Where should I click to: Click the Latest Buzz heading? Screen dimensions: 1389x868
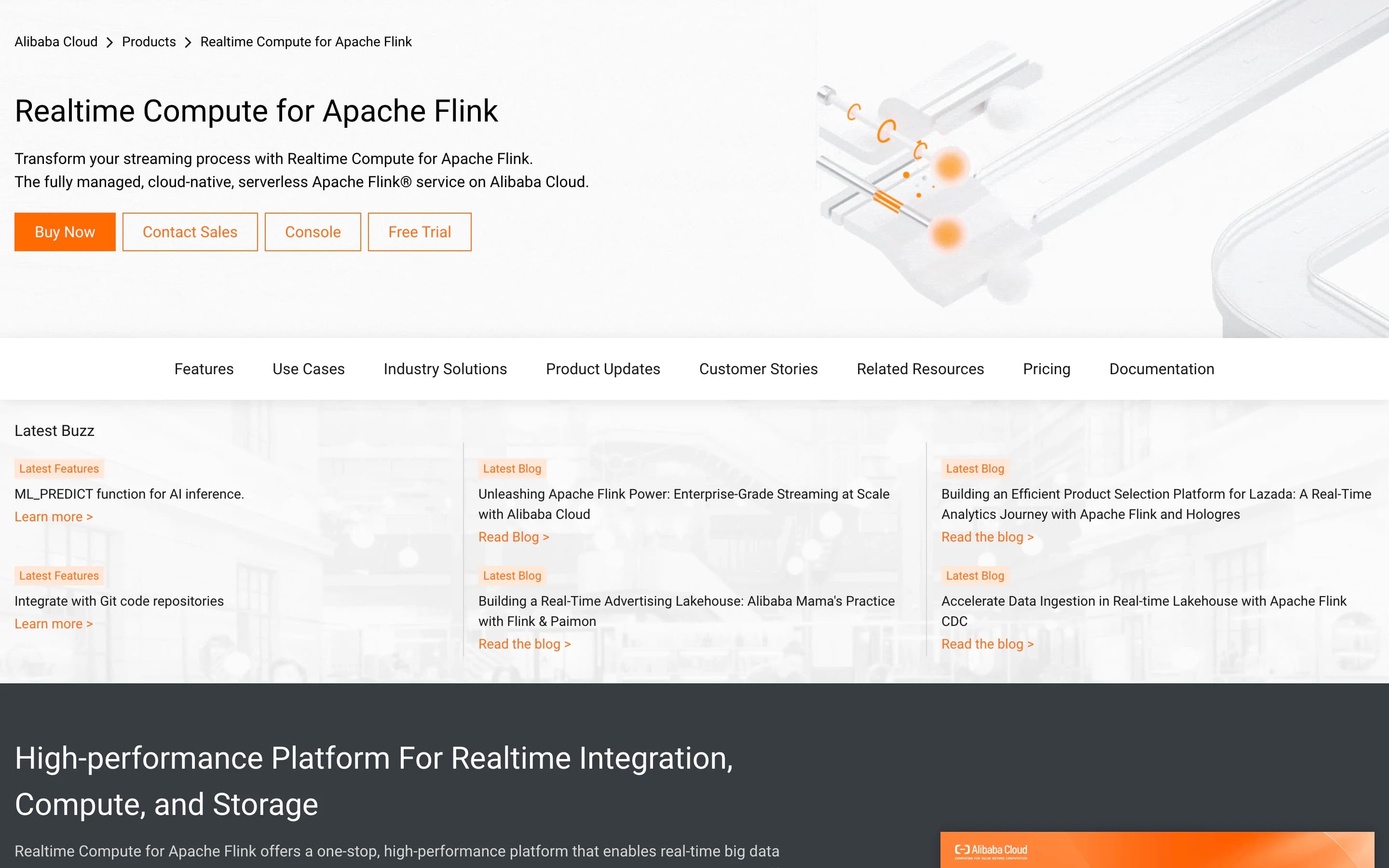coord(54,431)
